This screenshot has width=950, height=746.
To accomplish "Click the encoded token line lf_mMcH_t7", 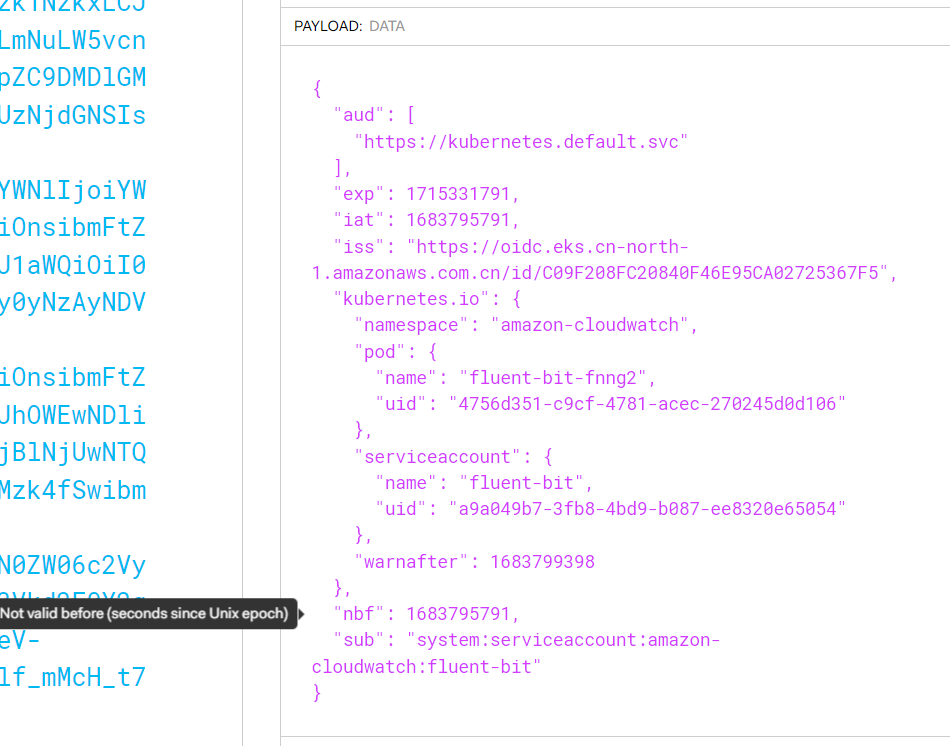I will point(73,677).
